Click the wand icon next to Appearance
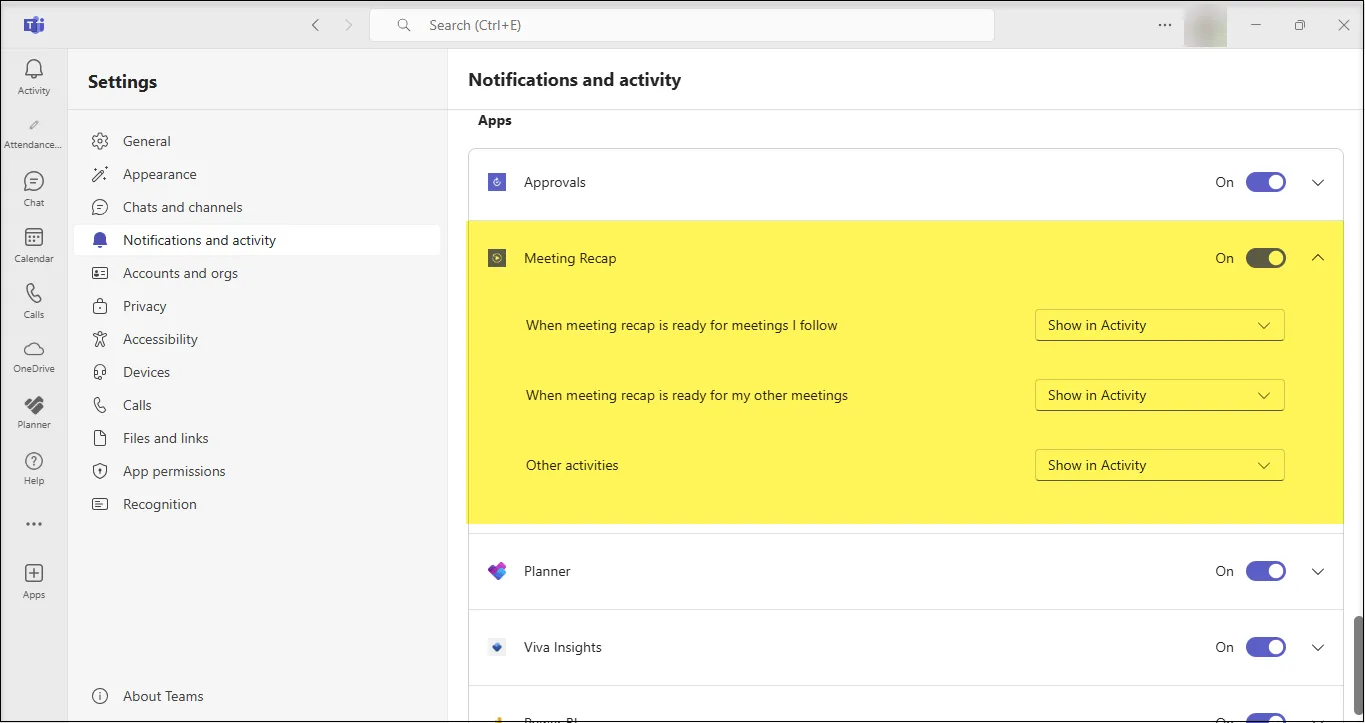Viewport: 1365px width, 723px height. (x=100, y=174)
